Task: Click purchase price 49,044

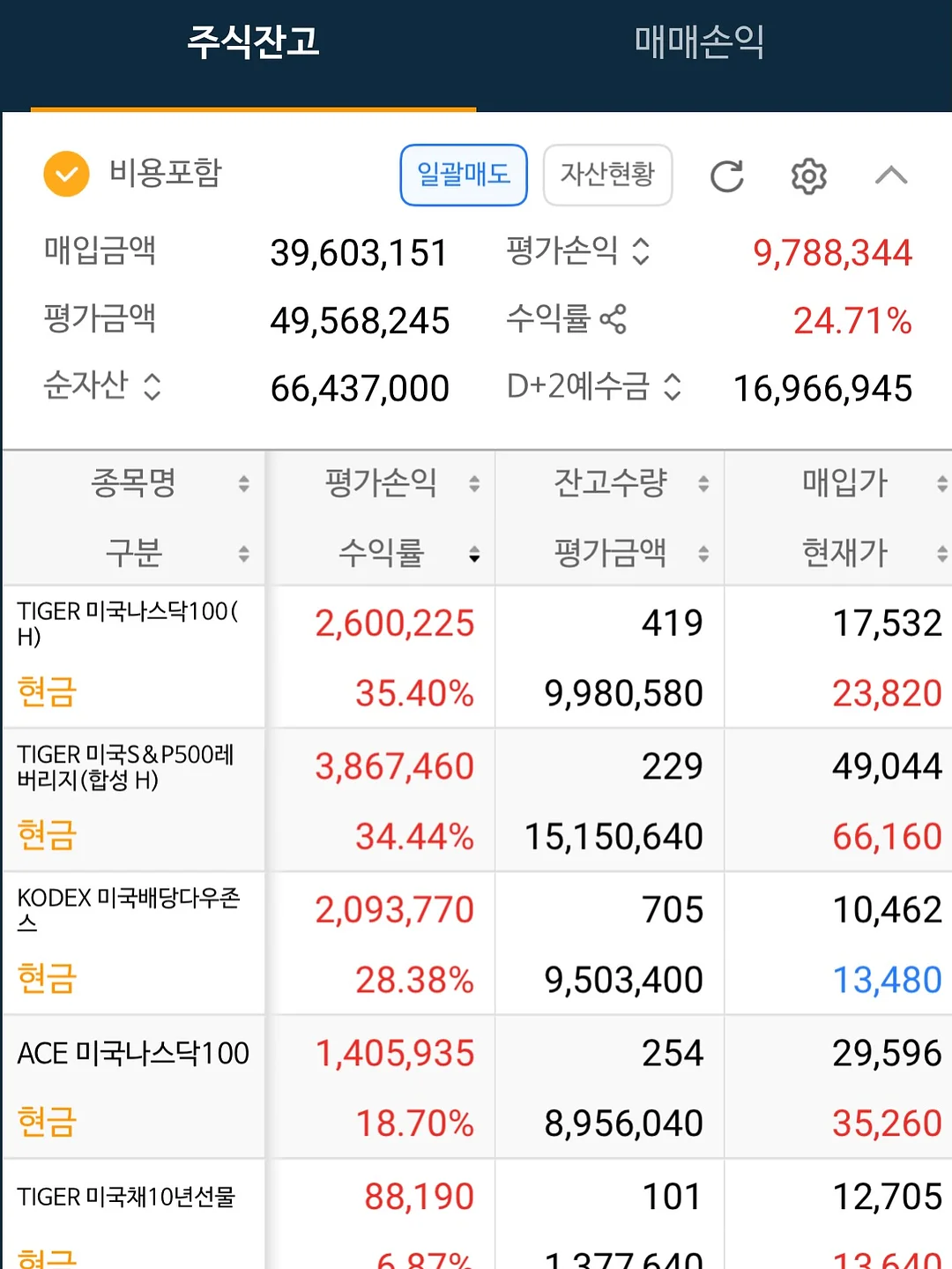Action: (x=888, y=766)
